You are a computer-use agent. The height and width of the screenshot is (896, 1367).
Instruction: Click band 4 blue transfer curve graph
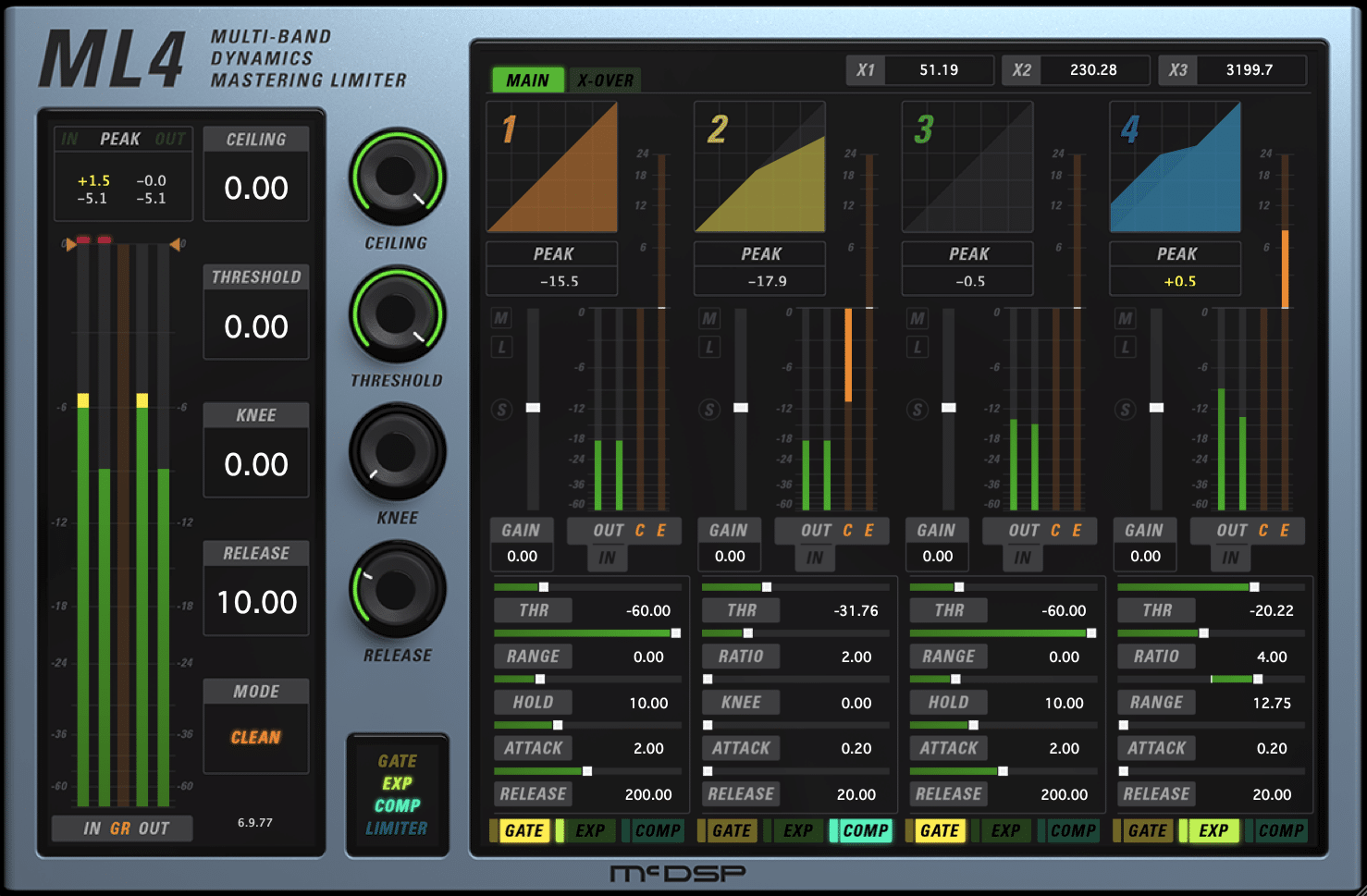click(1175, 167)
